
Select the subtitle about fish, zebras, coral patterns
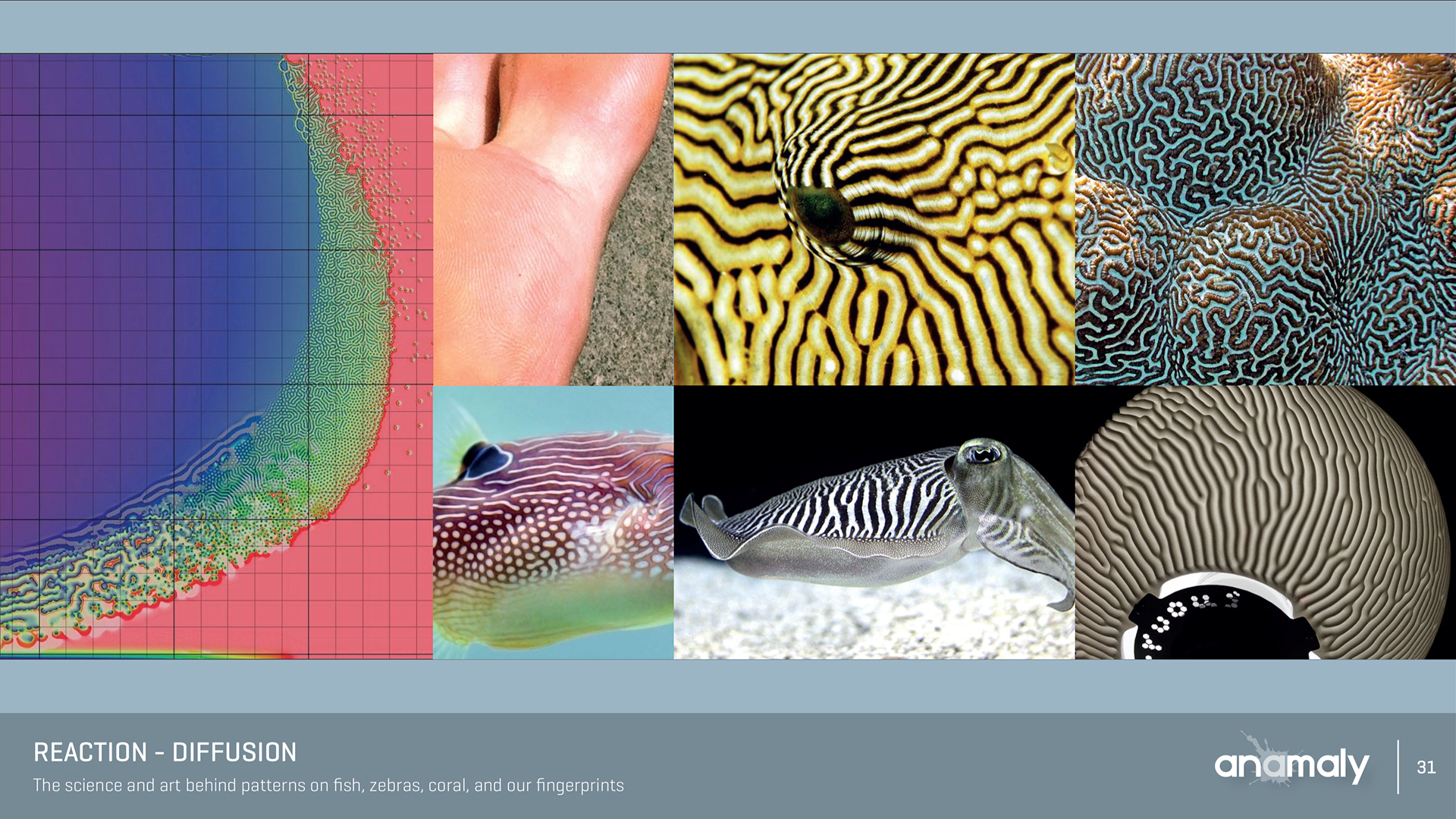pos(328,786)
